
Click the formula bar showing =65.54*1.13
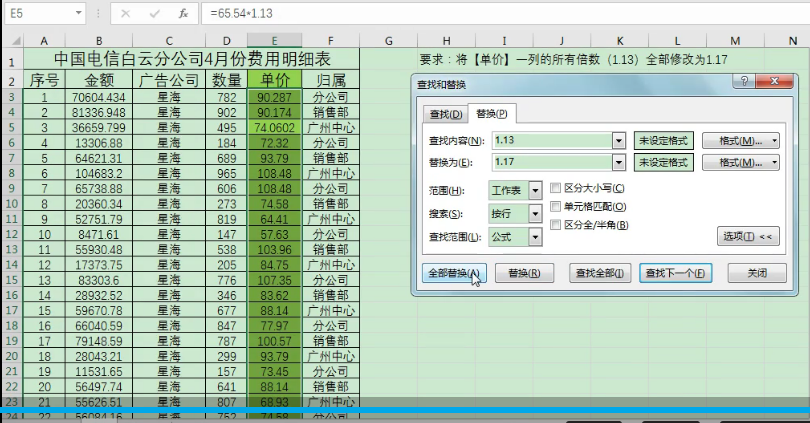coord(506,13)
